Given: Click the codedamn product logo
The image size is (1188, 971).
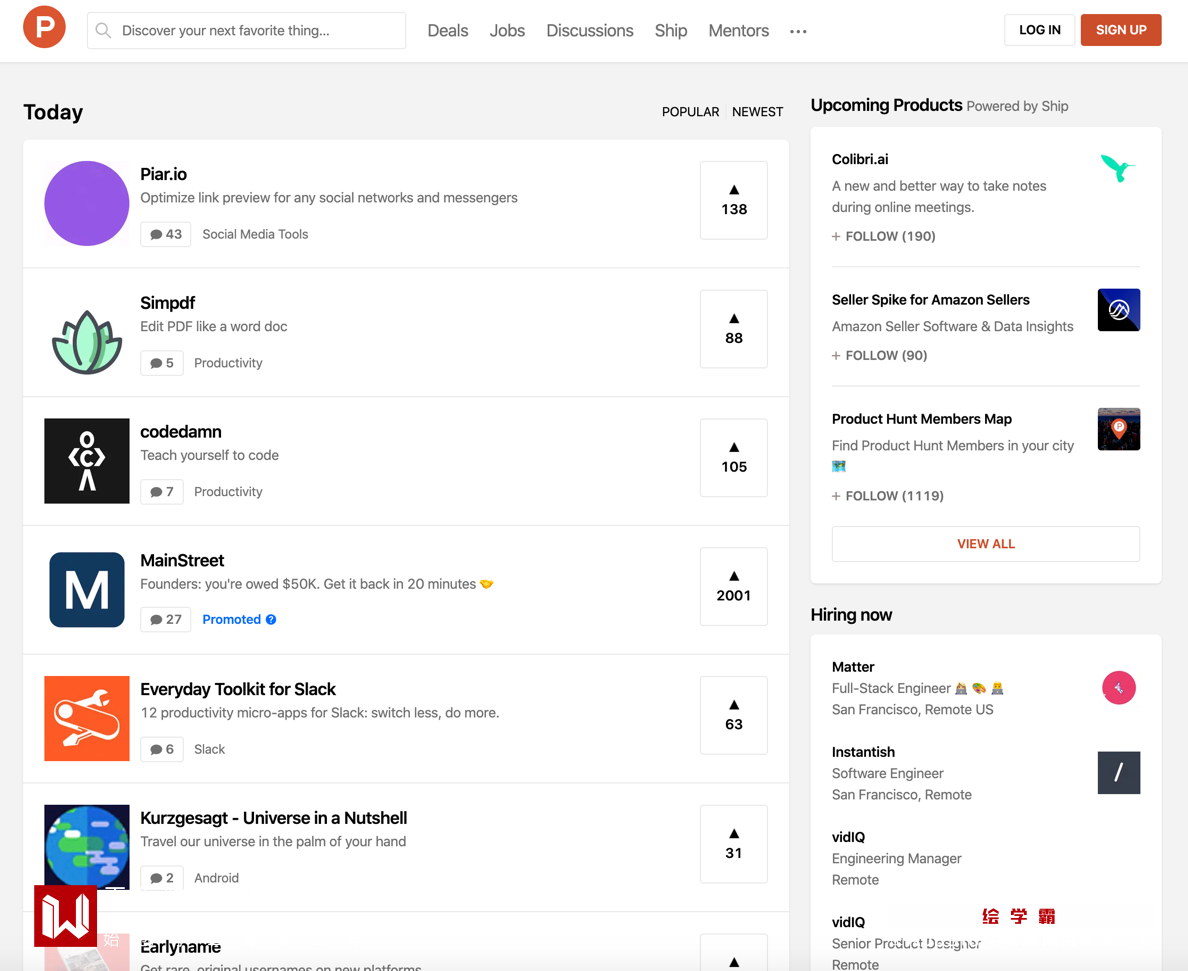Looking at the screenshot, I should pos(87,461).
